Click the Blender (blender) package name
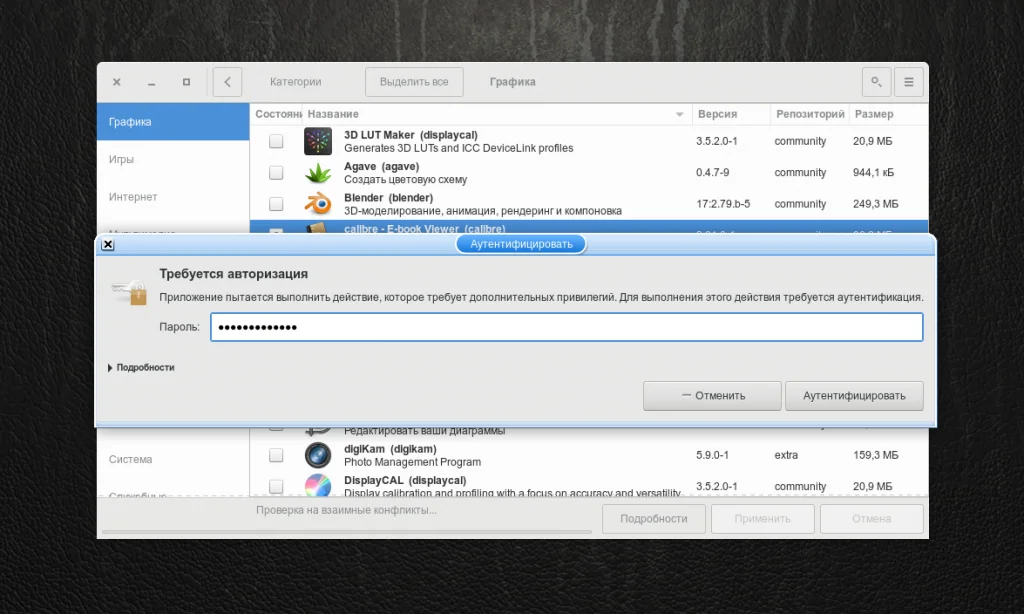Image resolution: width=1024 pixels, height=614 pixels. coord(389,198)
